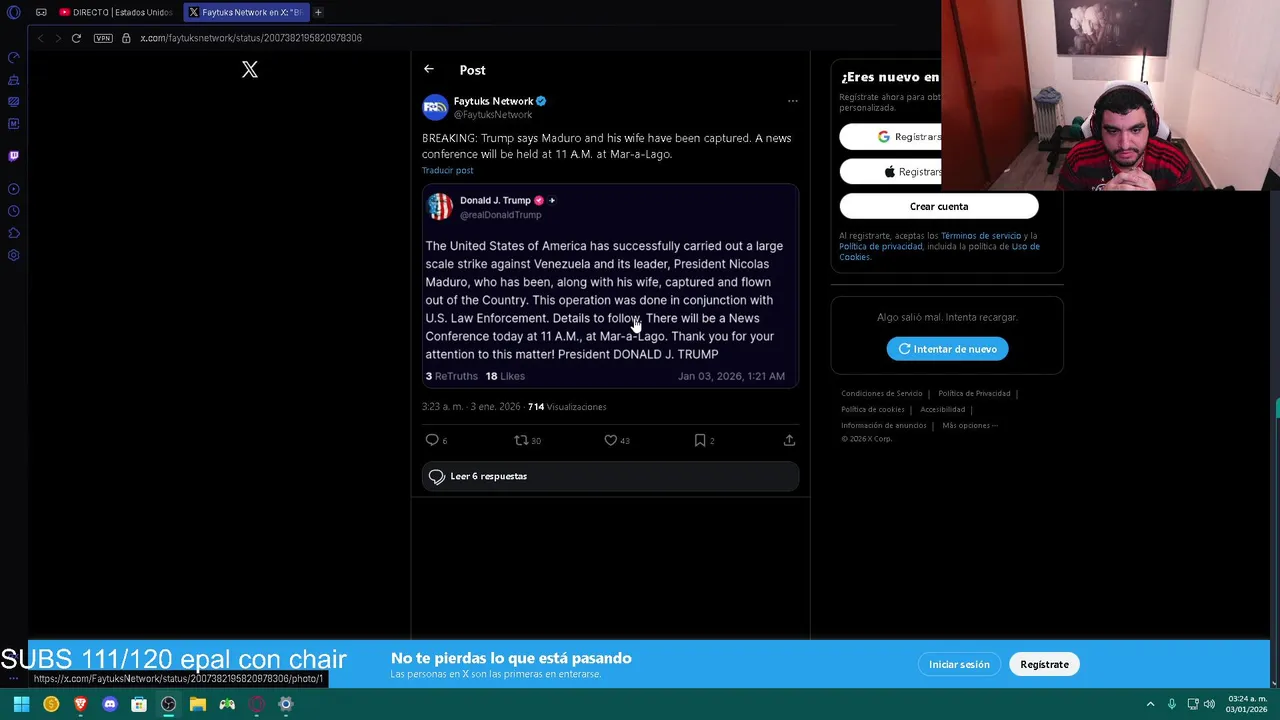Image resolution: width=1280 pixels, height=720 pixels.
Task: Register with Apple button
Action: coord(890,172)
